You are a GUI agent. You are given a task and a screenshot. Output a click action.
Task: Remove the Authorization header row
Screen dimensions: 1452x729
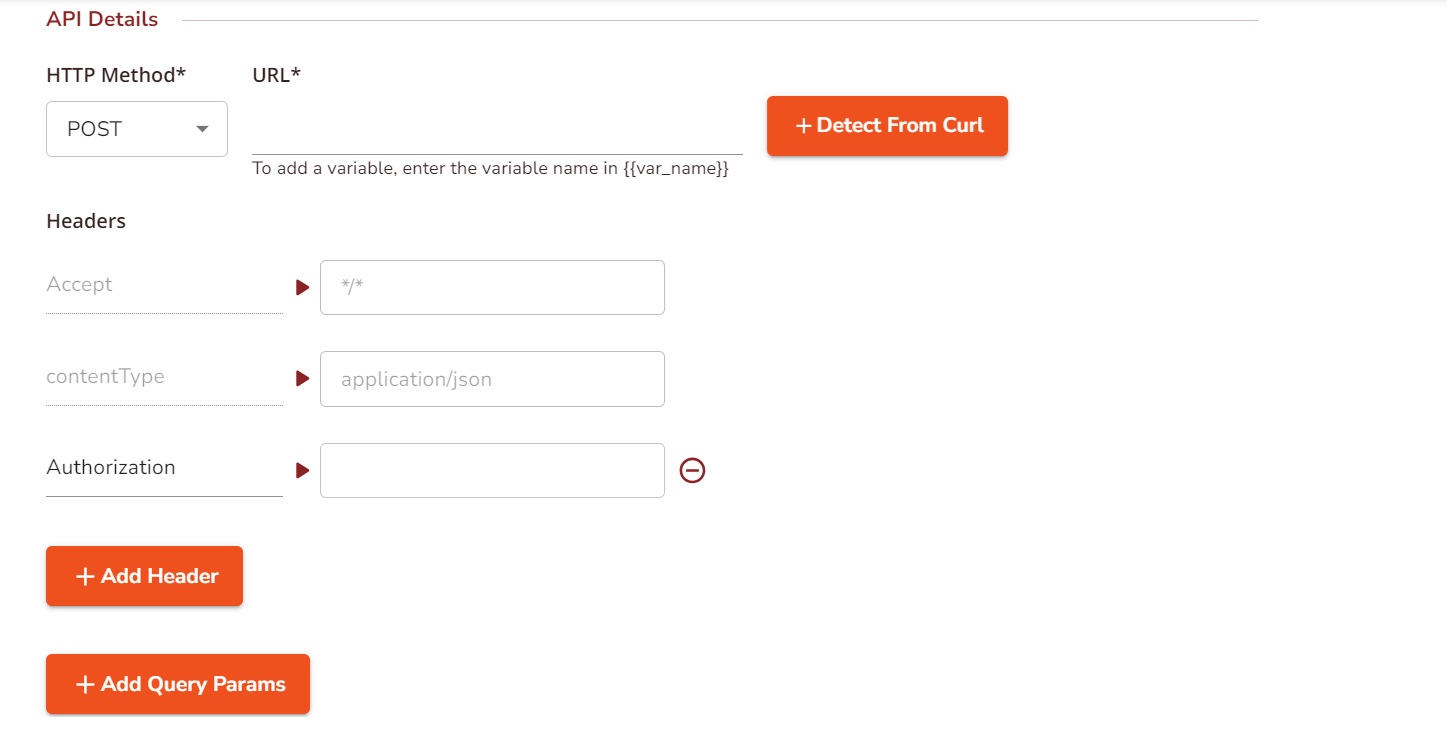tap(692, 470)
